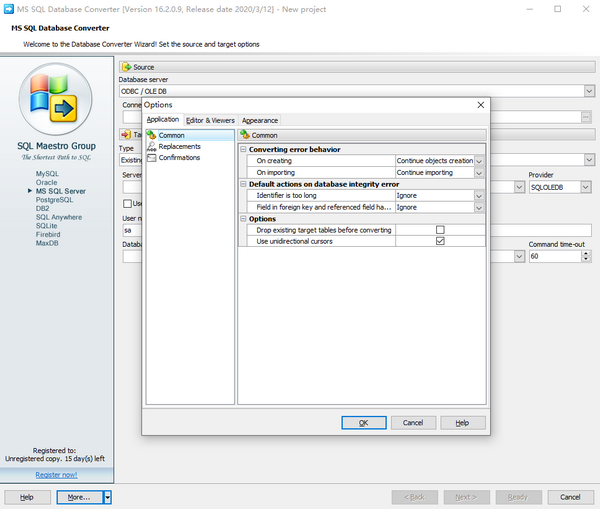Viewport: 600px width, 509px height.
Task: Open Field in foreign key dropdown
Action: (x=479, y=208)
